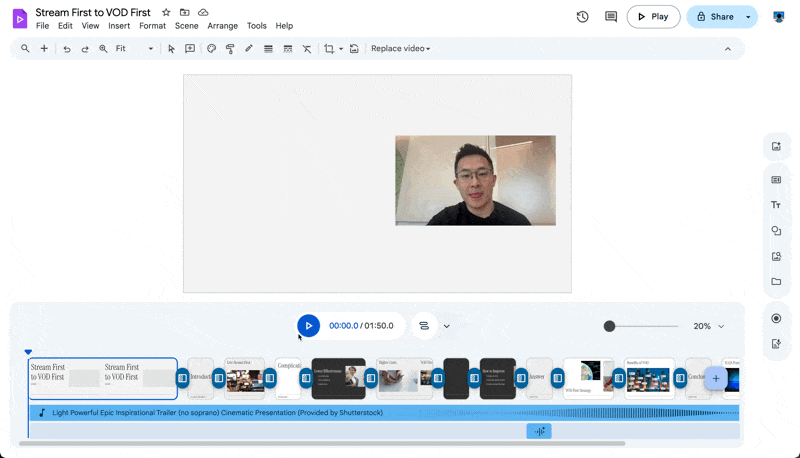Click the Play button at top
This screenshot has width=800, height=458.
tap(654, 17)
